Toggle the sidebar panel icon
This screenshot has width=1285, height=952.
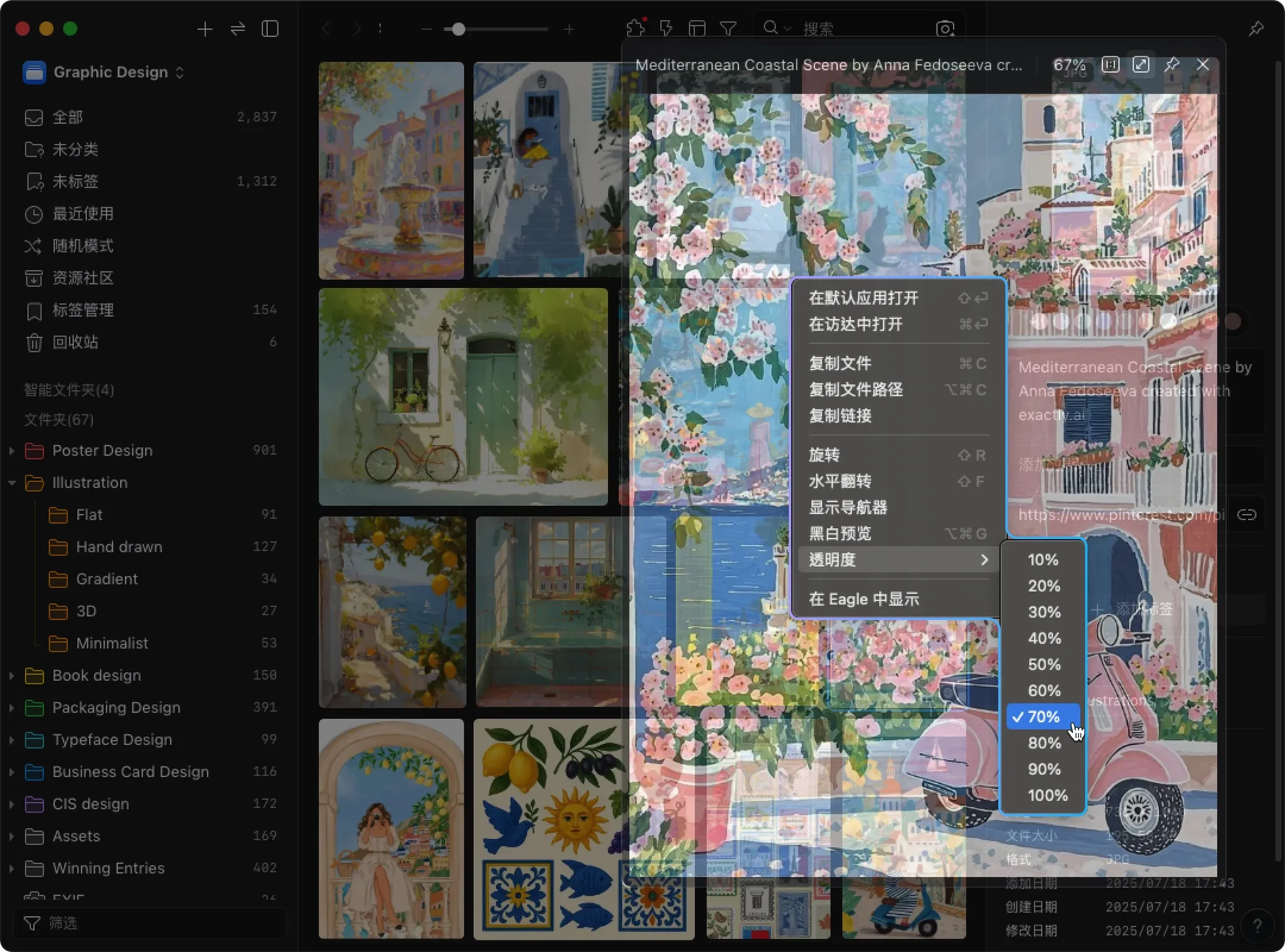click(x=270, y=29)
